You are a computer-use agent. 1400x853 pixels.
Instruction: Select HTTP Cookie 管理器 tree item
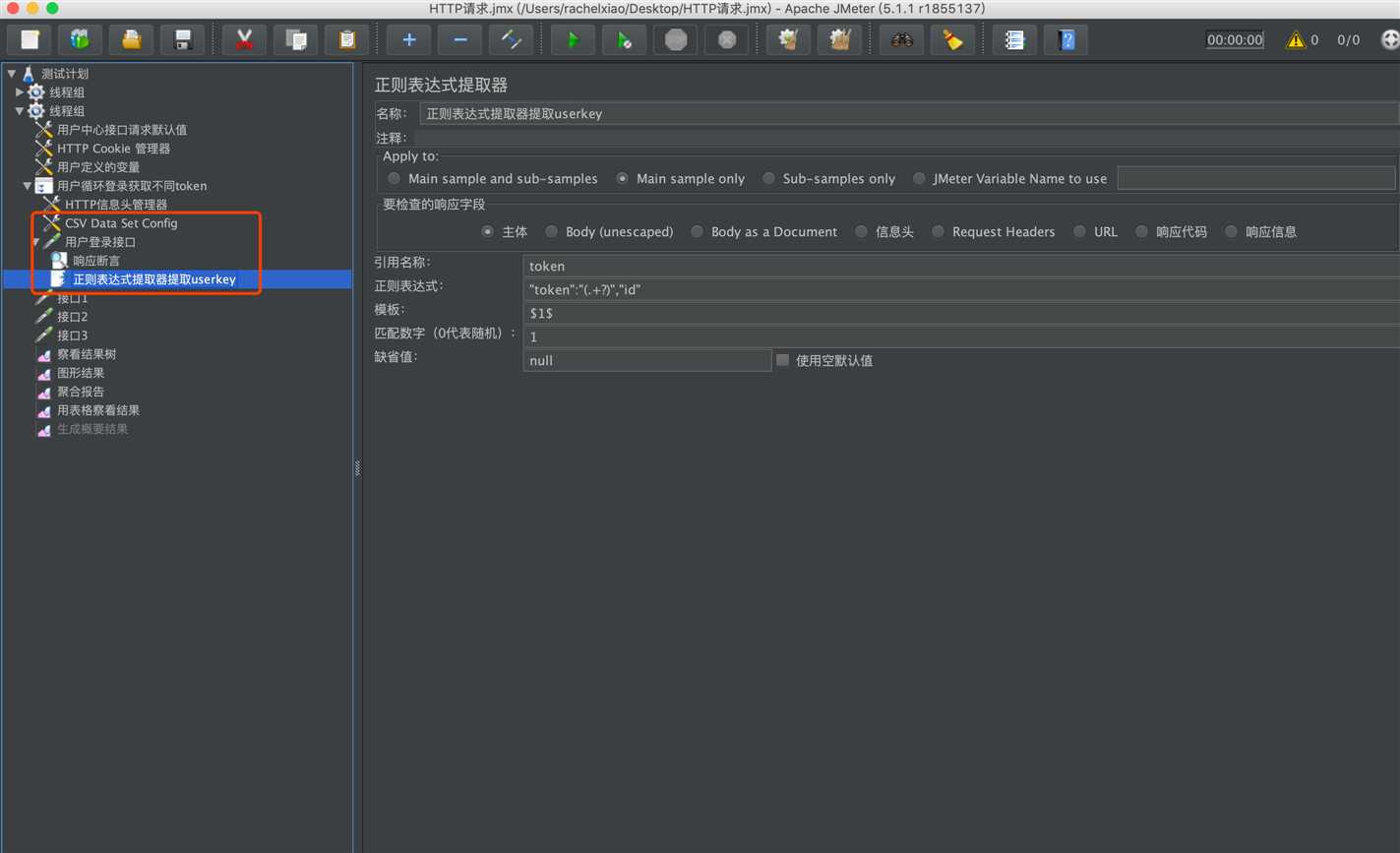(113, 148)
